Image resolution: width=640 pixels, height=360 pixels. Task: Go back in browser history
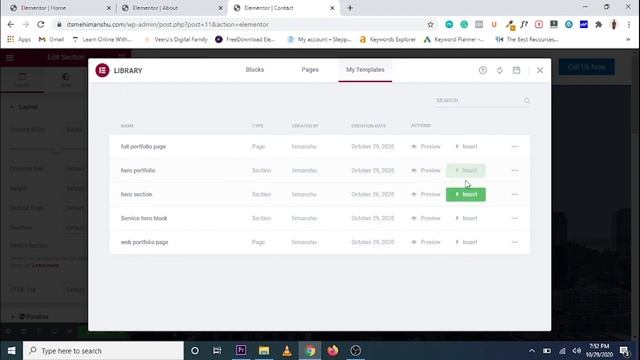(11, 24)
